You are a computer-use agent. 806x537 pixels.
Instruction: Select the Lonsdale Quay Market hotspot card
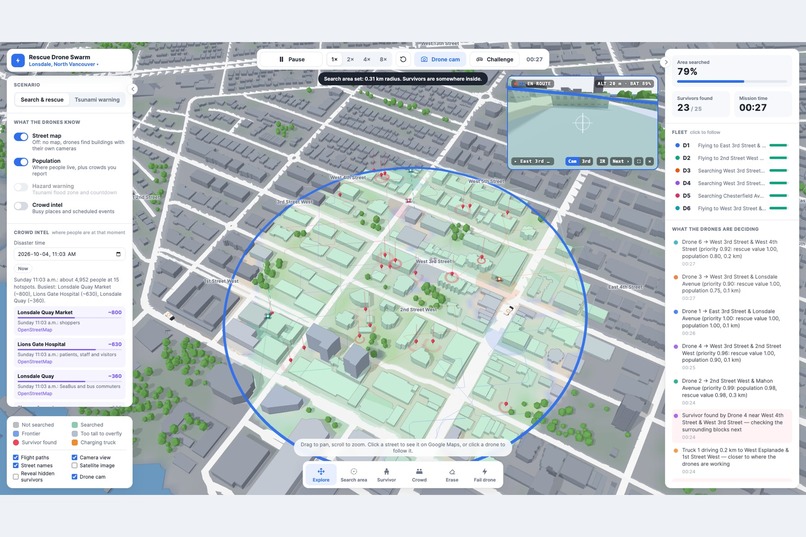click(69, 321)
